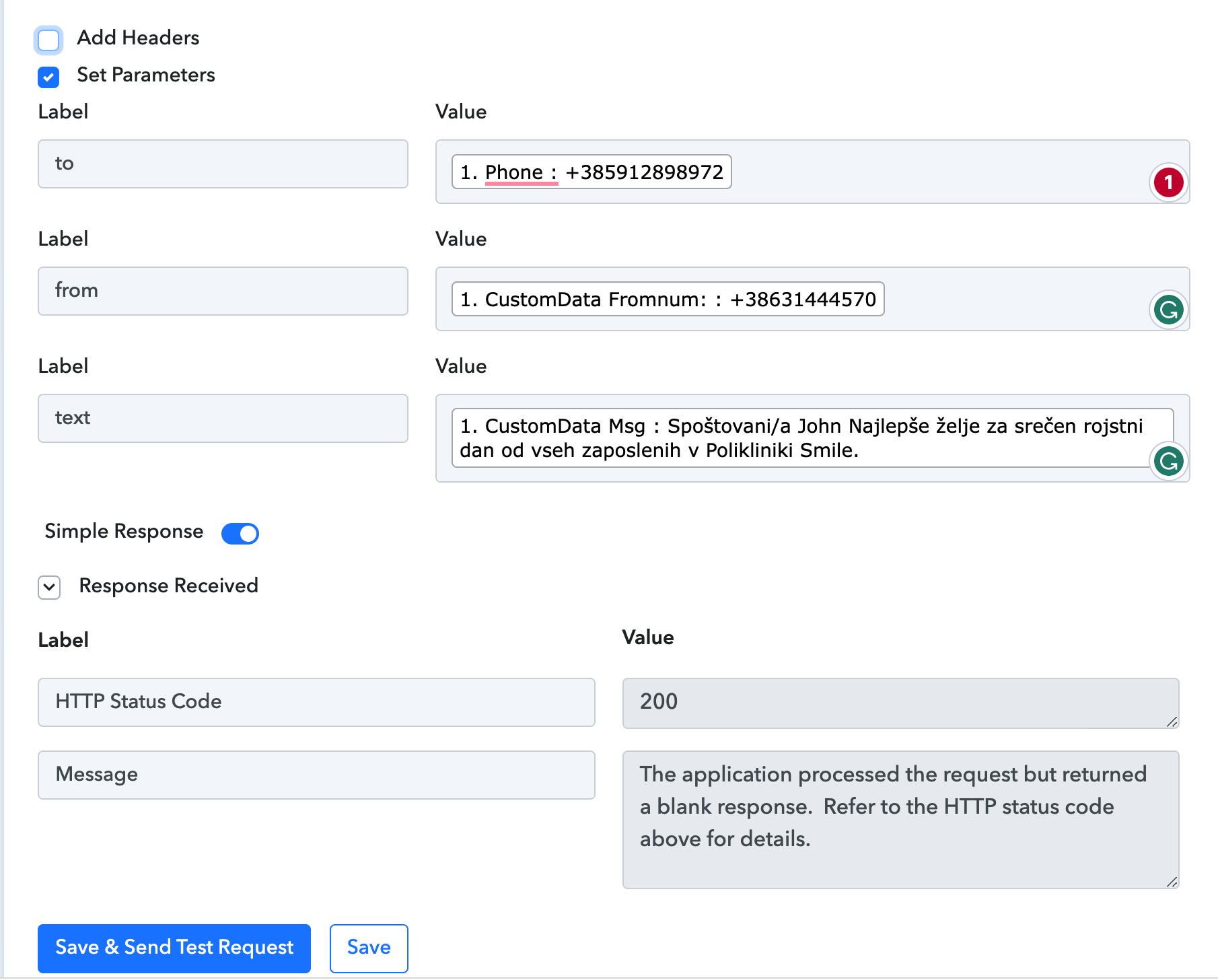The height and width of the screenshot is (980, 1218).
Task: Click resize handle of message textarea
Action: (x=1172, y=882)
